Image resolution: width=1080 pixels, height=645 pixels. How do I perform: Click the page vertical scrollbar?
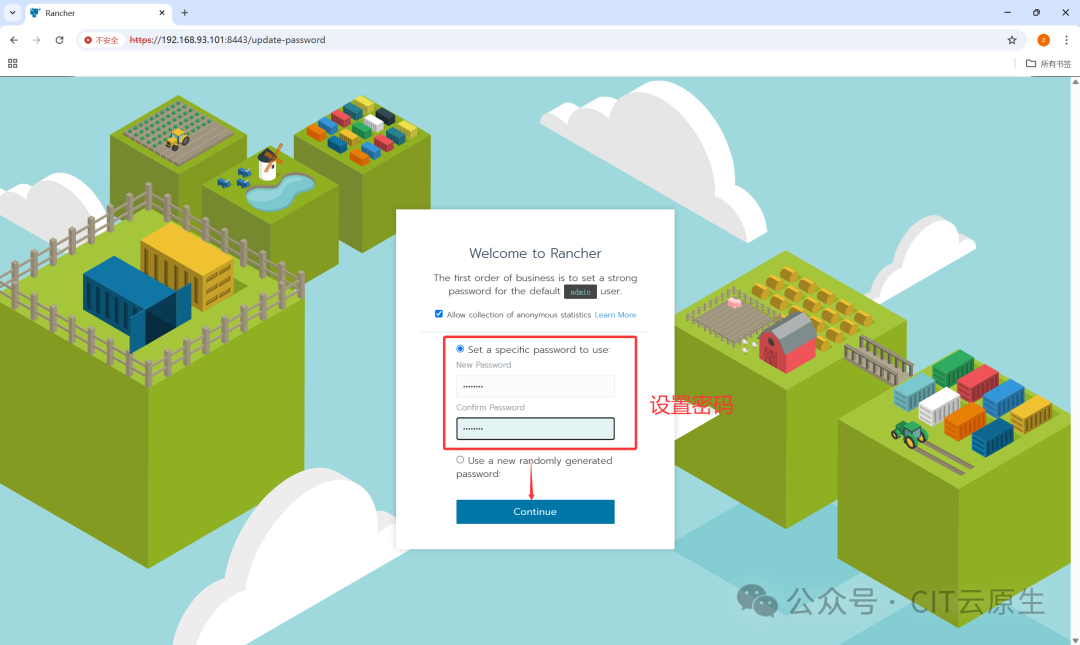click(x=1074, y=360)
